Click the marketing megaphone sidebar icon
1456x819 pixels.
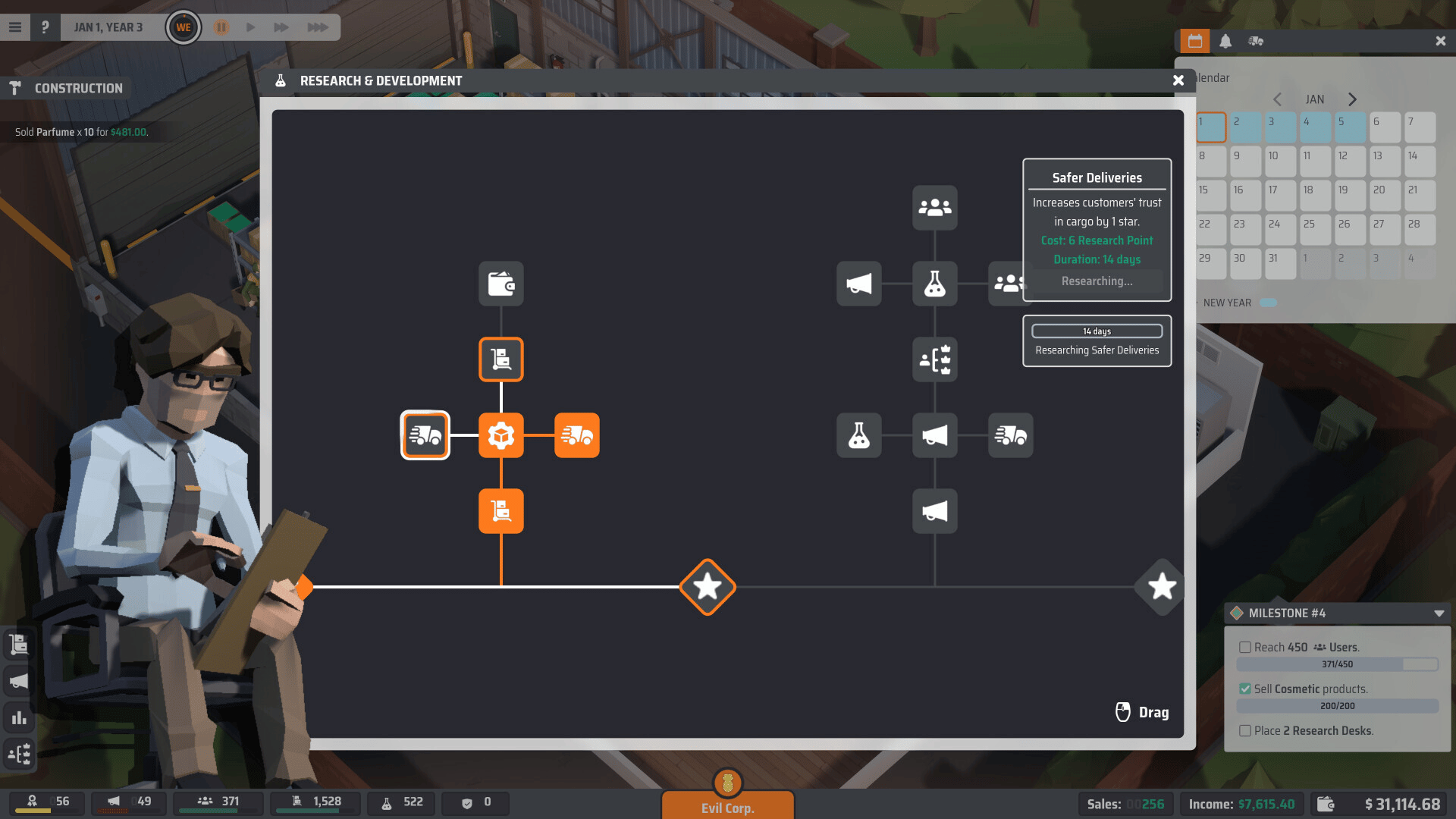[x=19, y=681]
